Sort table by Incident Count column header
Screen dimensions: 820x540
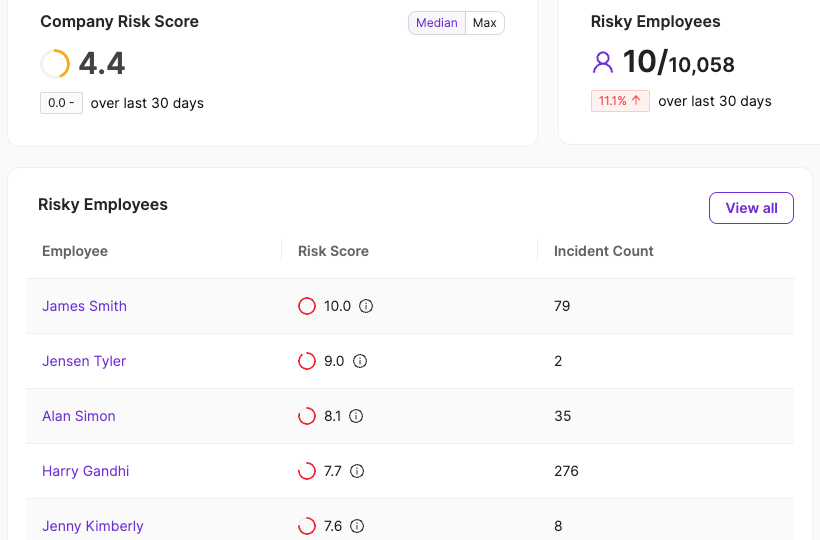pyautogui.click(x=604, y=251)
